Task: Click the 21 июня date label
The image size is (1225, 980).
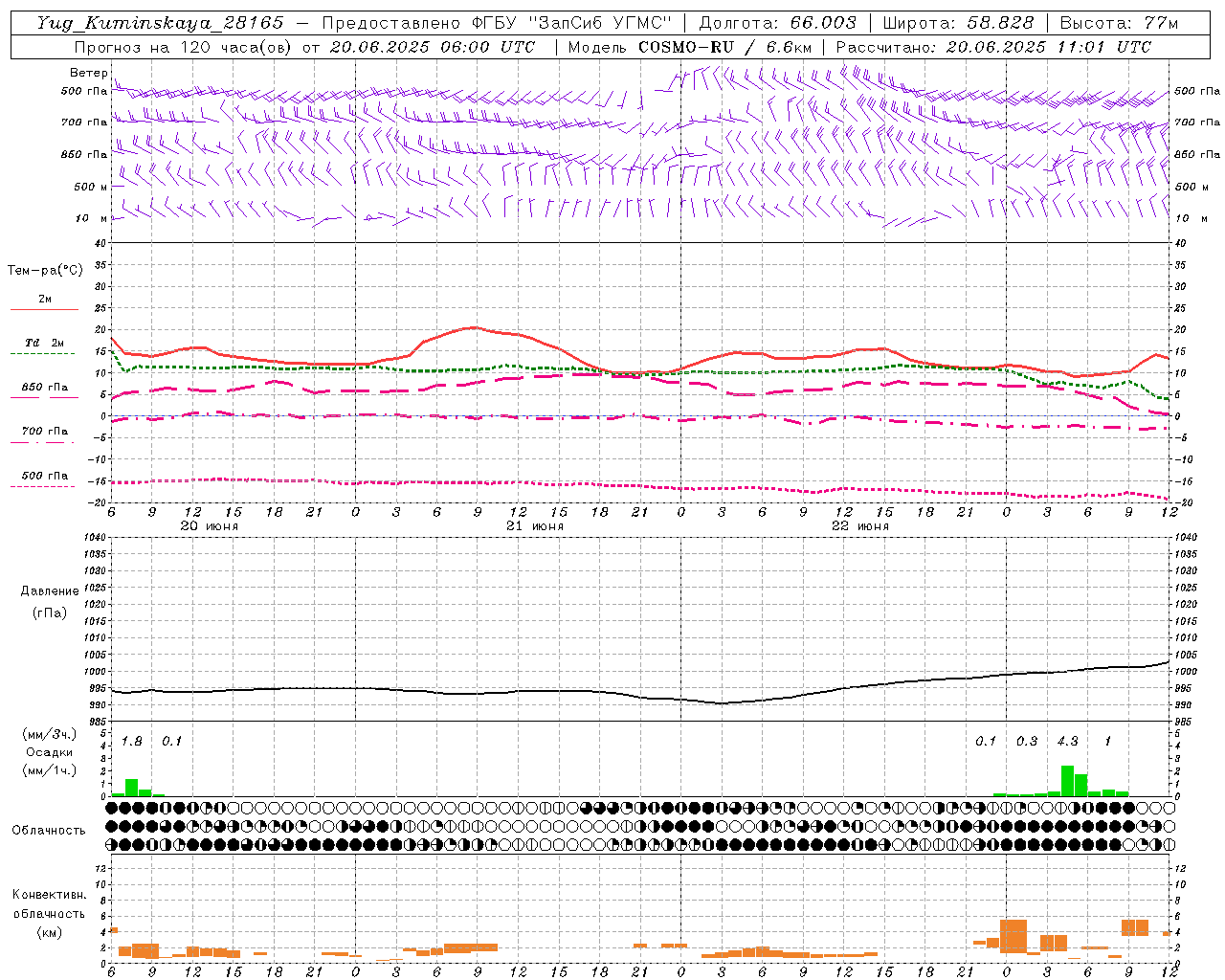Action: 535,526
